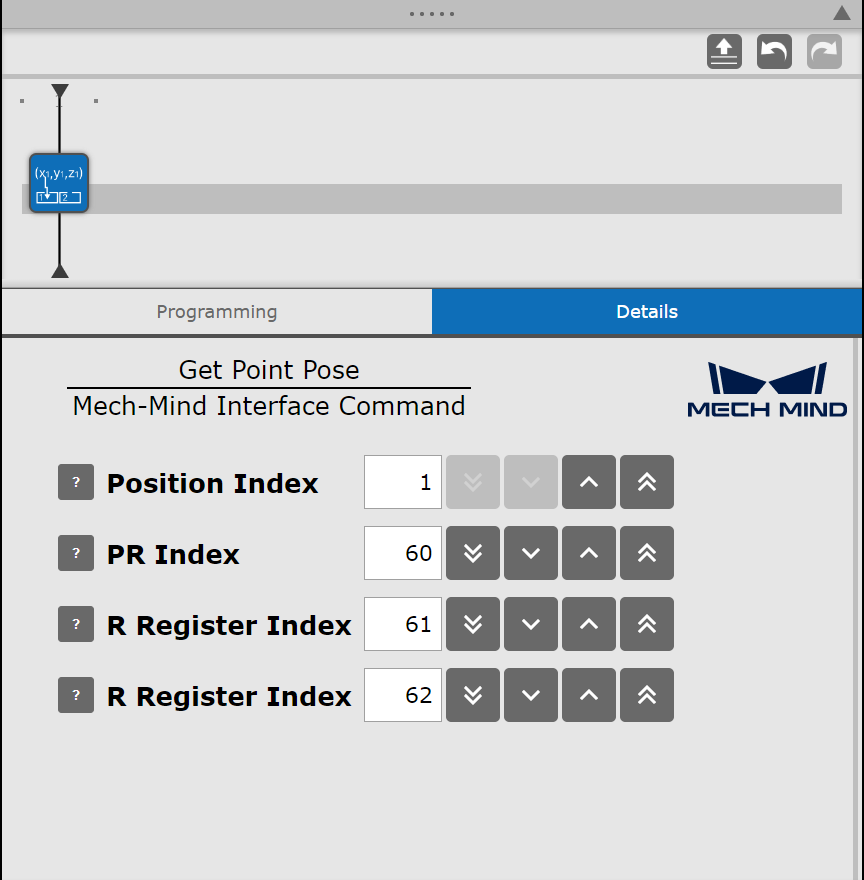Click the upload program icon in the toolbar
This screenshot has height=880, width=864.
[x=724, y=51]
